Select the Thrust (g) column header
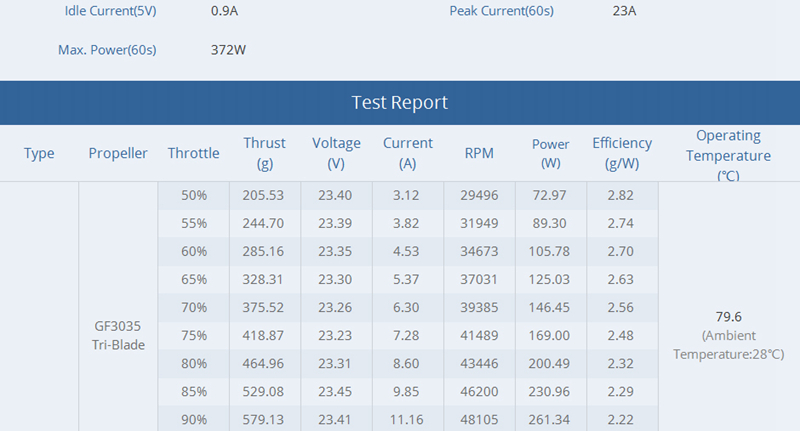Screen dimensions: 800x431 click(x=264, y=153)
